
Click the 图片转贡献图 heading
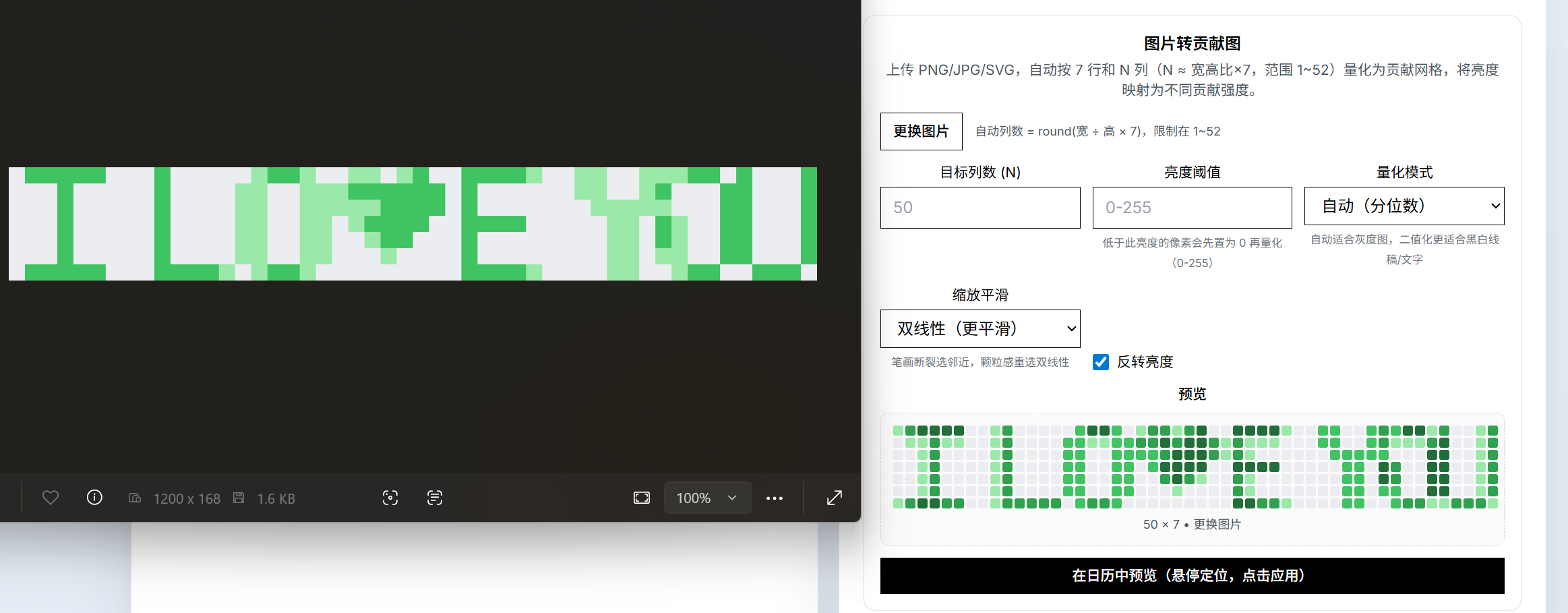click(x=1192, y=44)
